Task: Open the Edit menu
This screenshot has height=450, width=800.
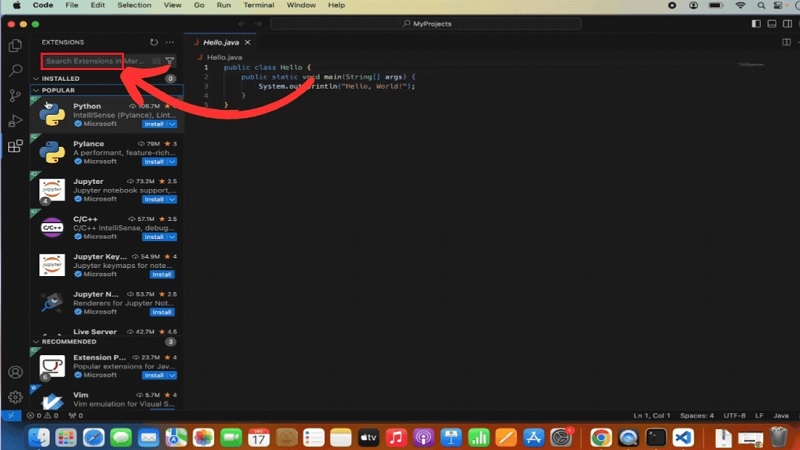Action: tap(97, 5)
